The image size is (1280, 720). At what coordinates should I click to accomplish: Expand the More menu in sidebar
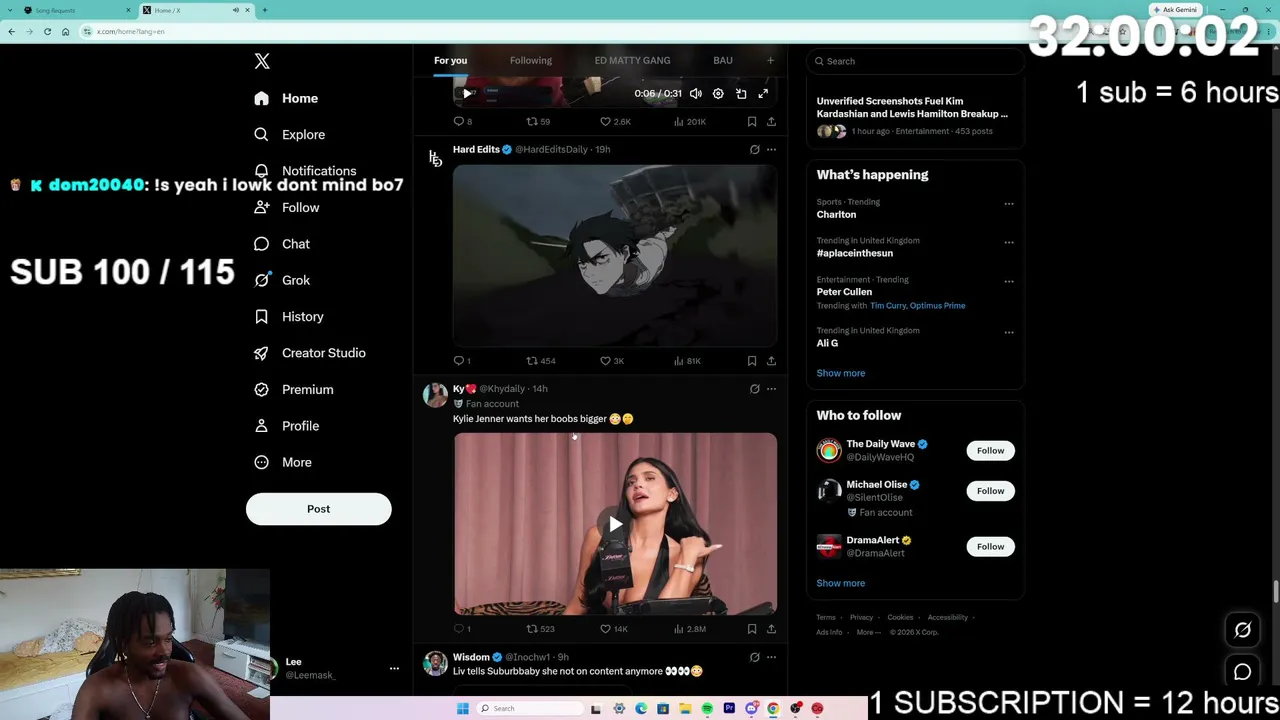283,462
